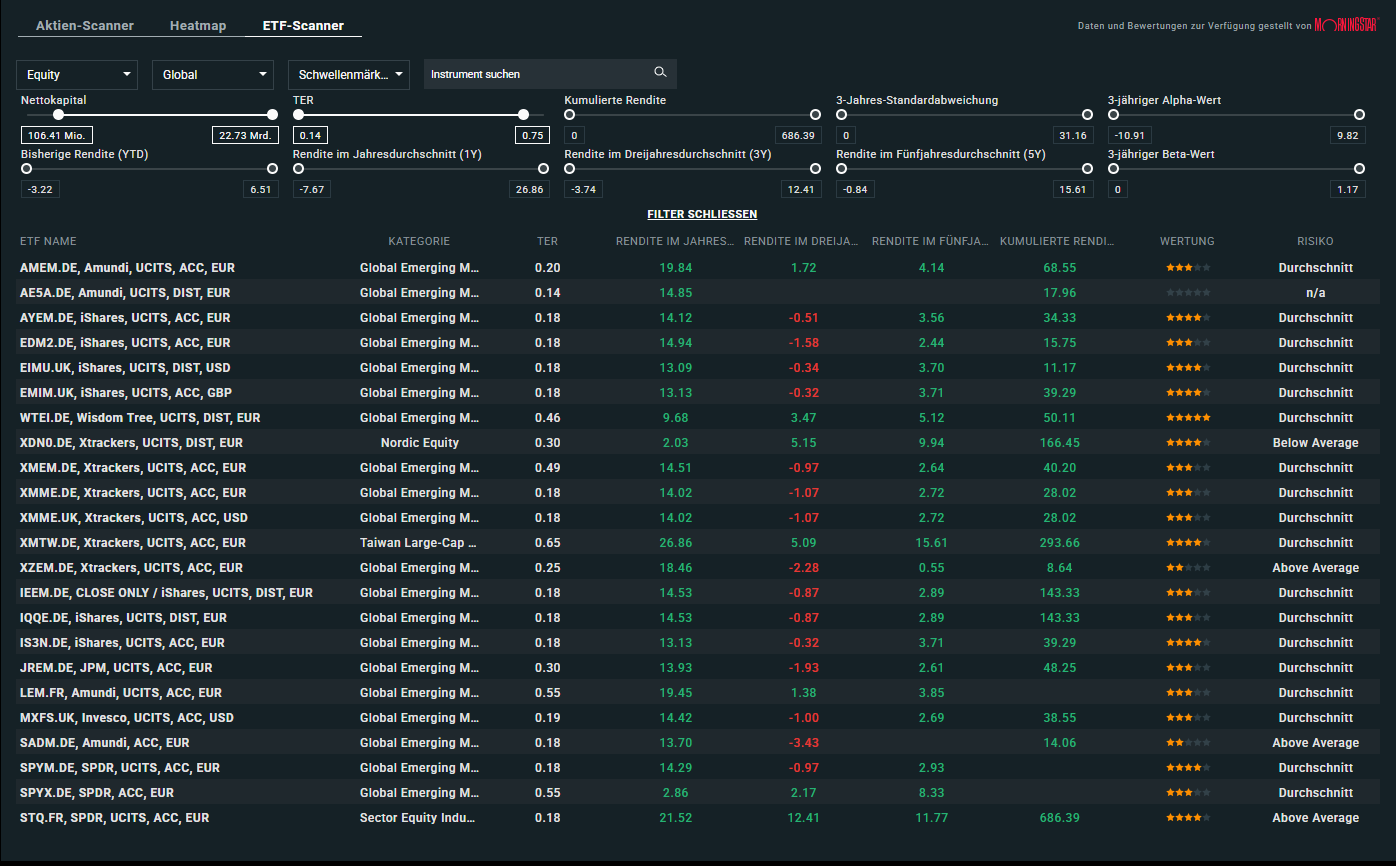Click the greyed-out rating stars of AE5A.DE
The height and width of the screenshot is (866, 1396).
(1187, 292)
